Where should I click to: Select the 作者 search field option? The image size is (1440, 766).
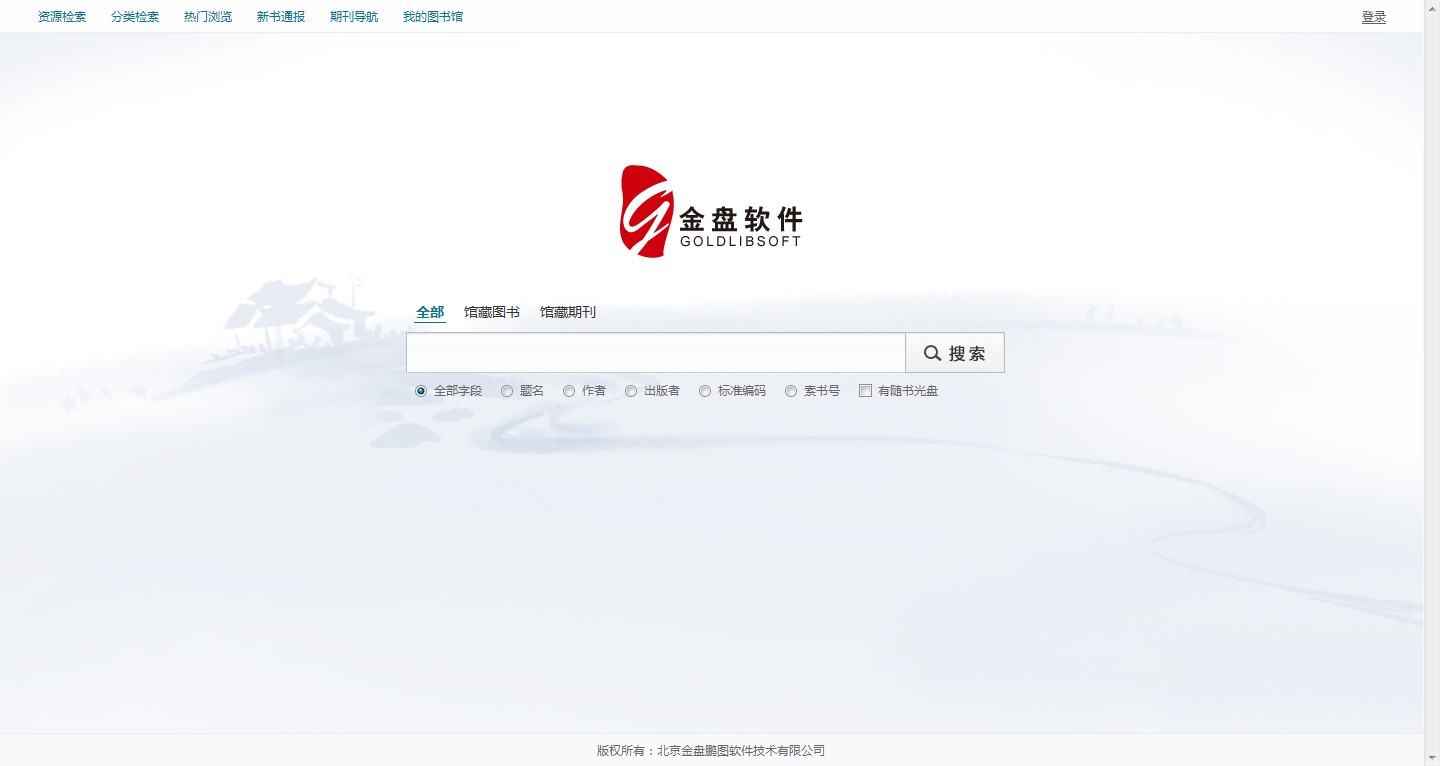pos(569,391)
